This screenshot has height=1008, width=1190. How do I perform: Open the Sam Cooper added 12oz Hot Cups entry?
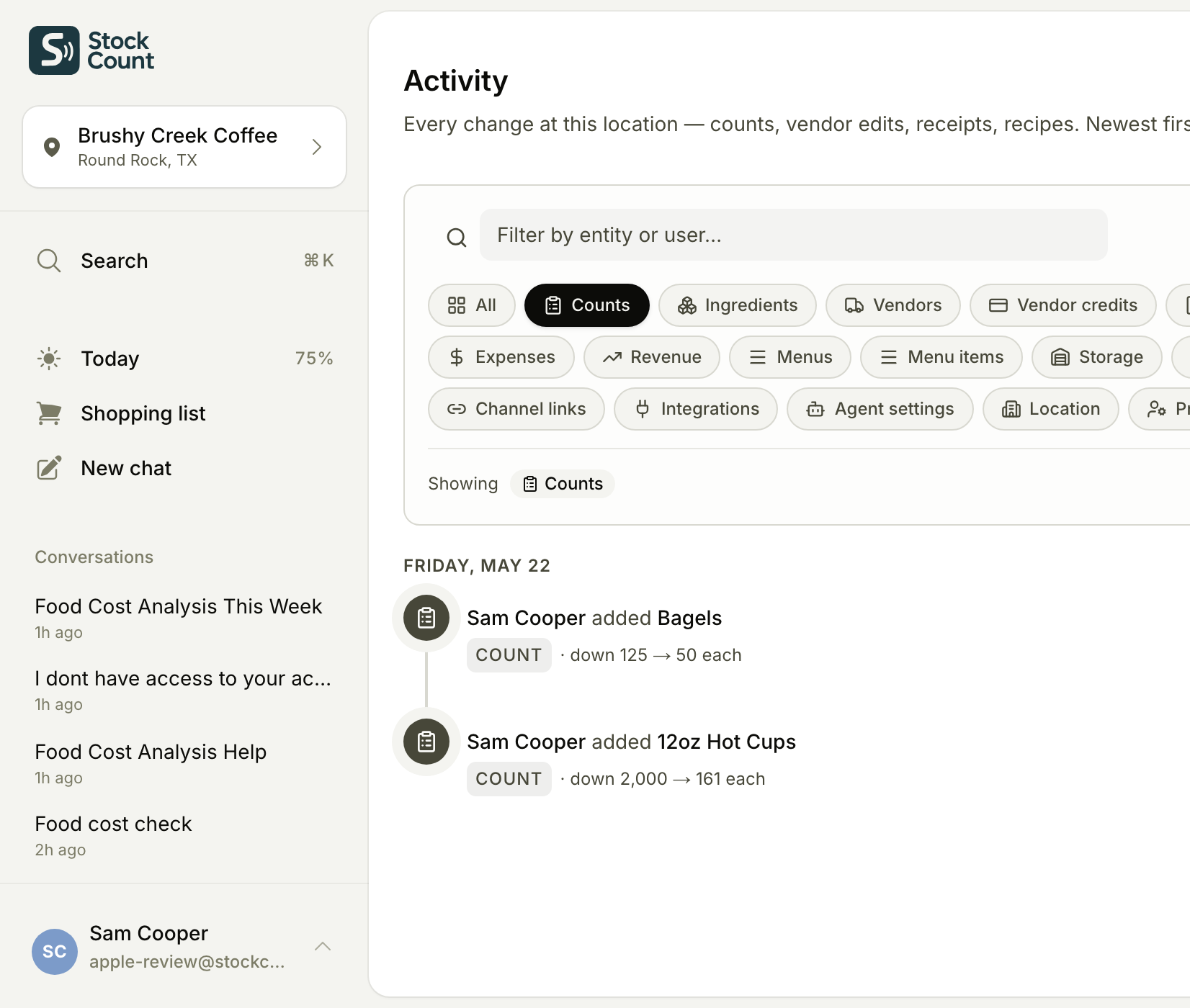tap(632, 742)
